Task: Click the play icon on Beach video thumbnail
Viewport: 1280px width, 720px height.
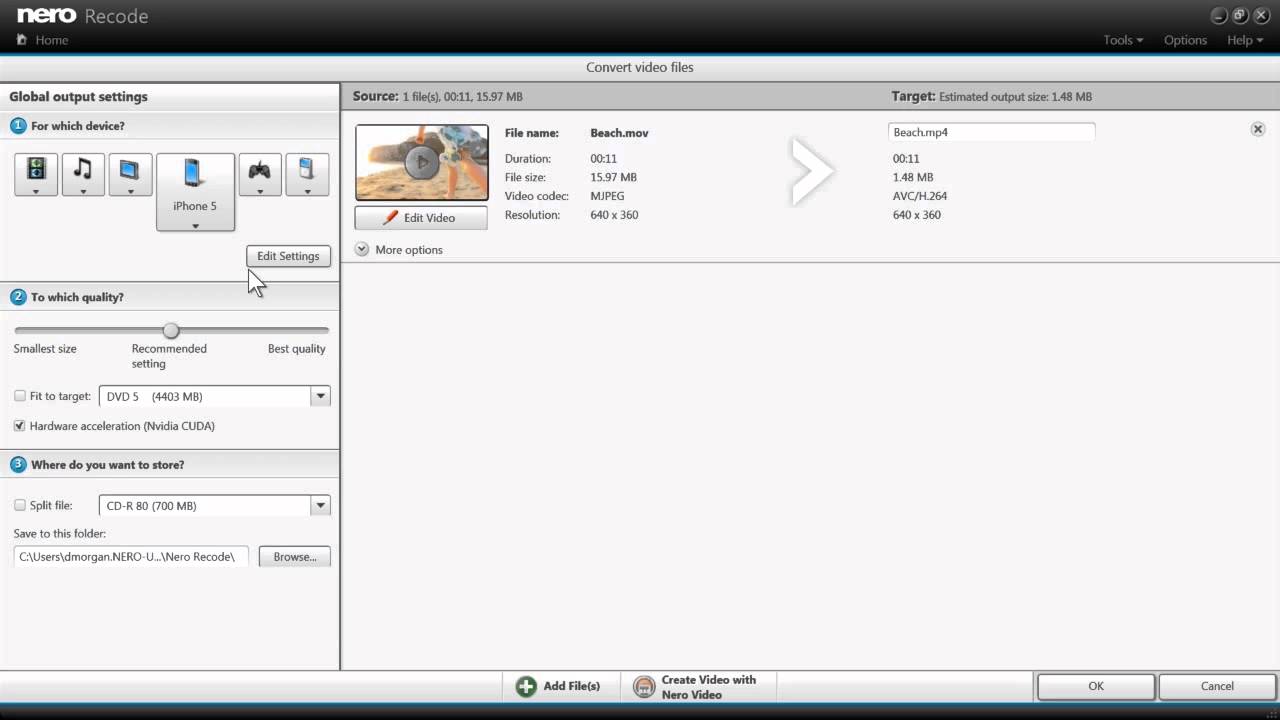Action: (x=422, y=162)
